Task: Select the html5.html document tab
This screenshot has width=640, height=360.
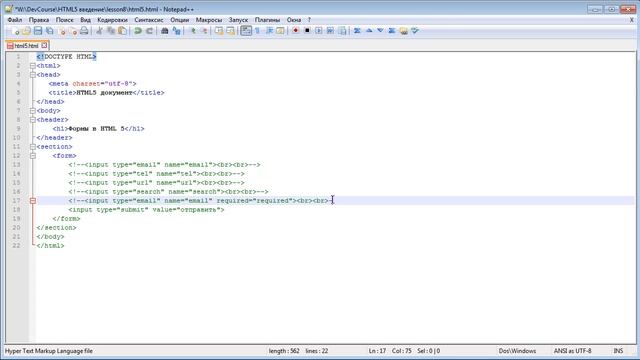Action: click(26, 46)
